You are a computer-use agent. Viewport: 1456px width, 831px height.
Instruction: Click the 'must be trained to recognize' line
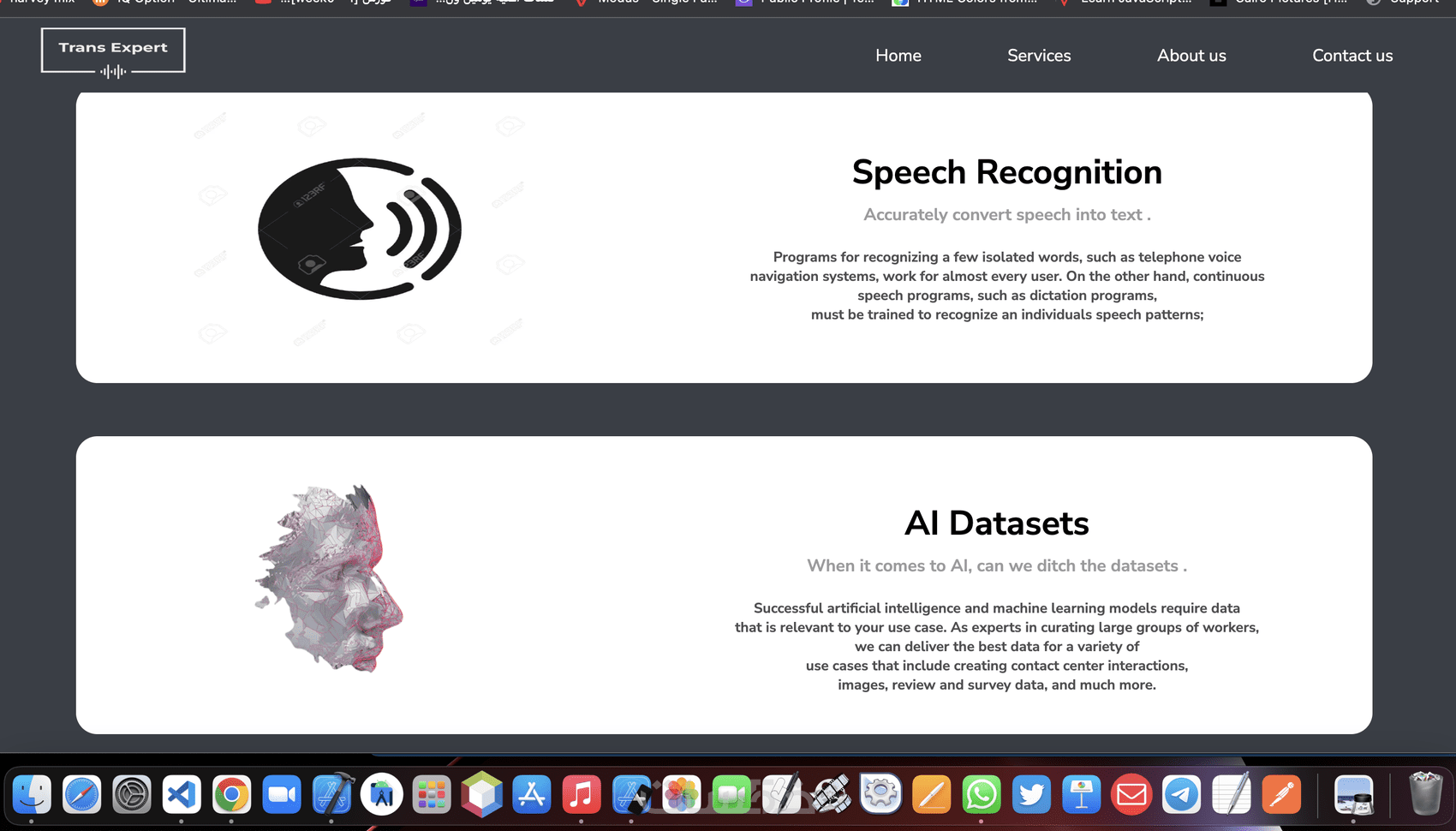[1007, 314]
